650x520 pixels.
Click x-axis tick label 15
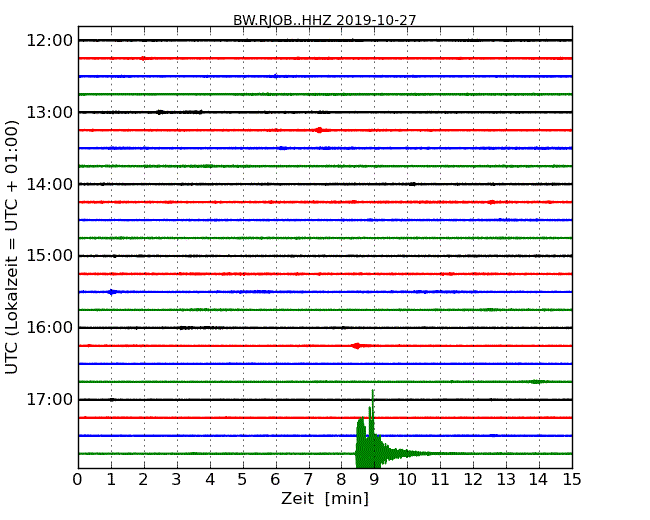coord(572,479)
